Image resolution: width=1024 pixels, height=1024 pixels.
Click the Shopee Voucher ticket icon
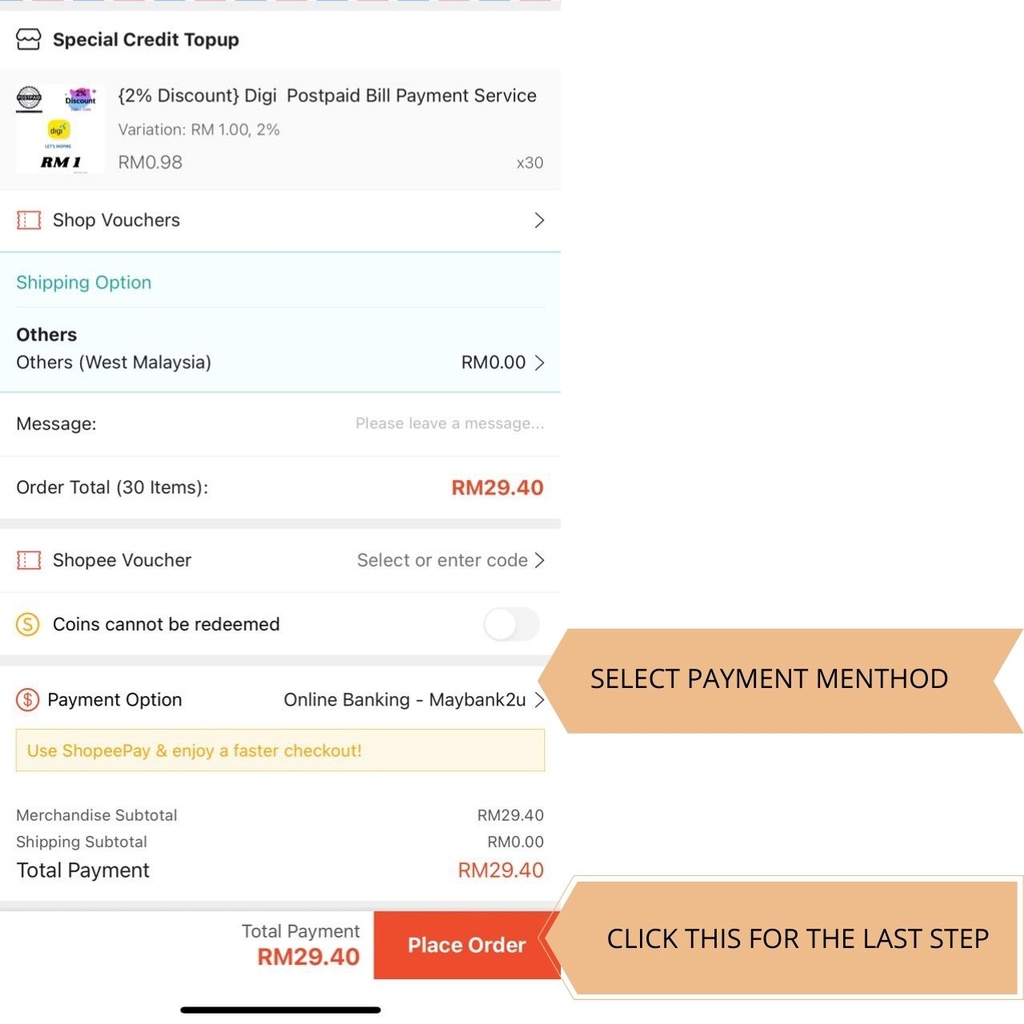pos(29,560)
